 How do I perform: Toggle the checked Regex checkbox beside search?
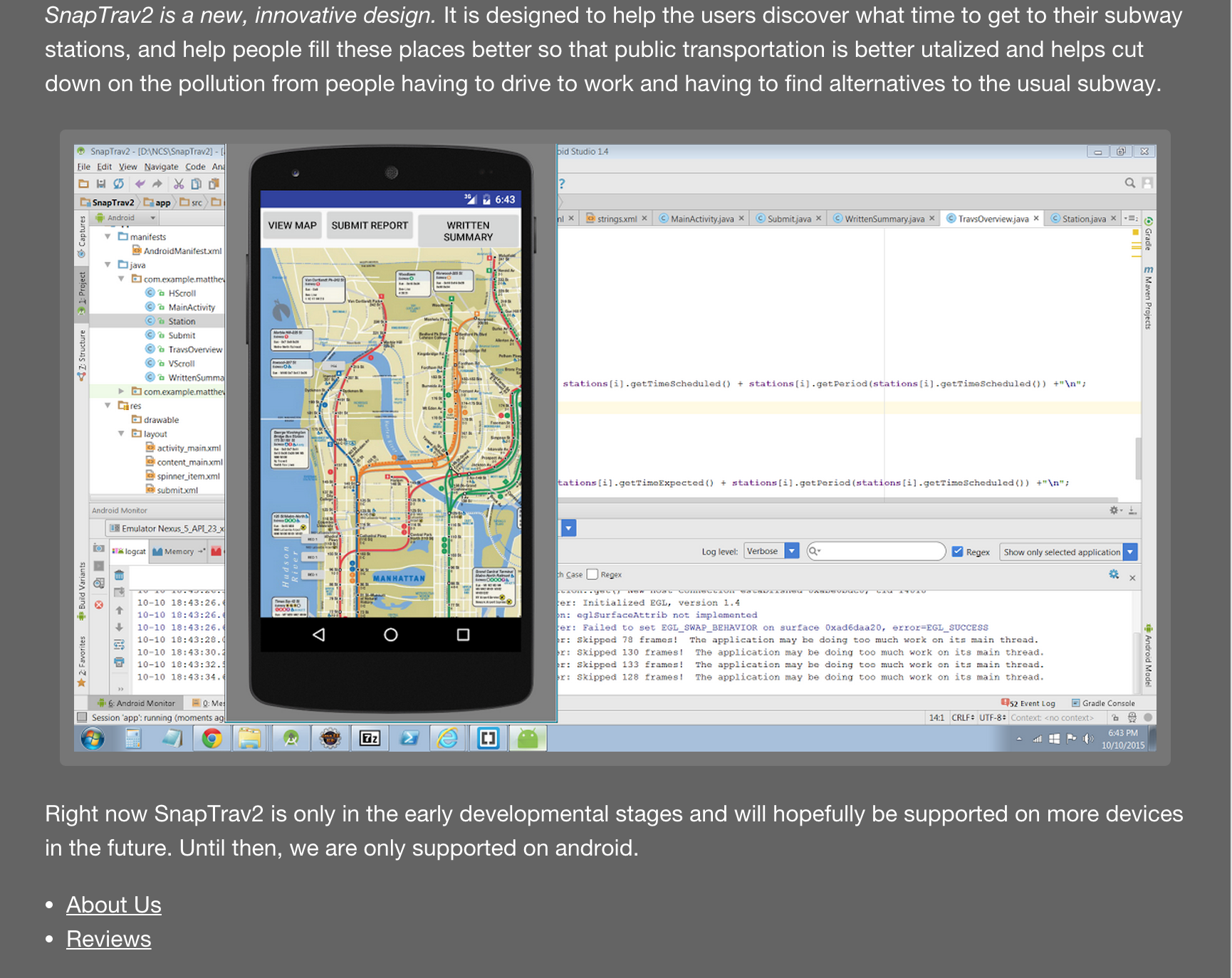coord(957,552)
